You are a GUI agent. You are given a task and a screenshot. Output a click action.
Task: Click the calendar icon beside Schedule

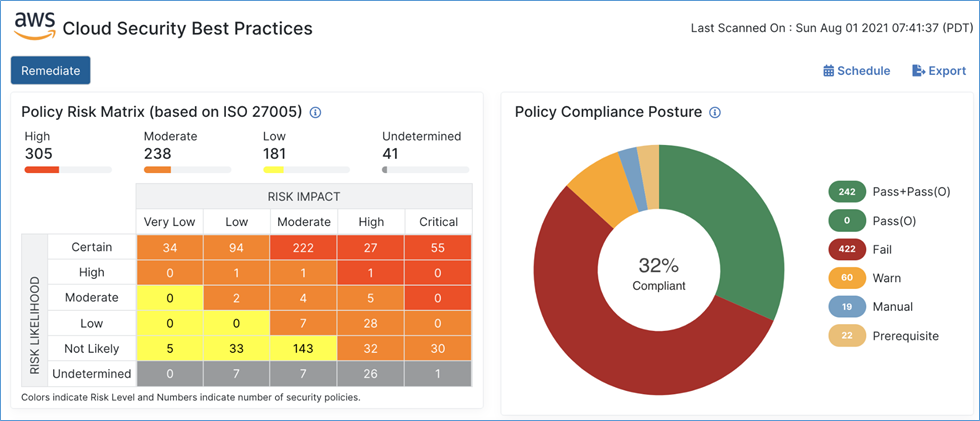pos(829,71)
